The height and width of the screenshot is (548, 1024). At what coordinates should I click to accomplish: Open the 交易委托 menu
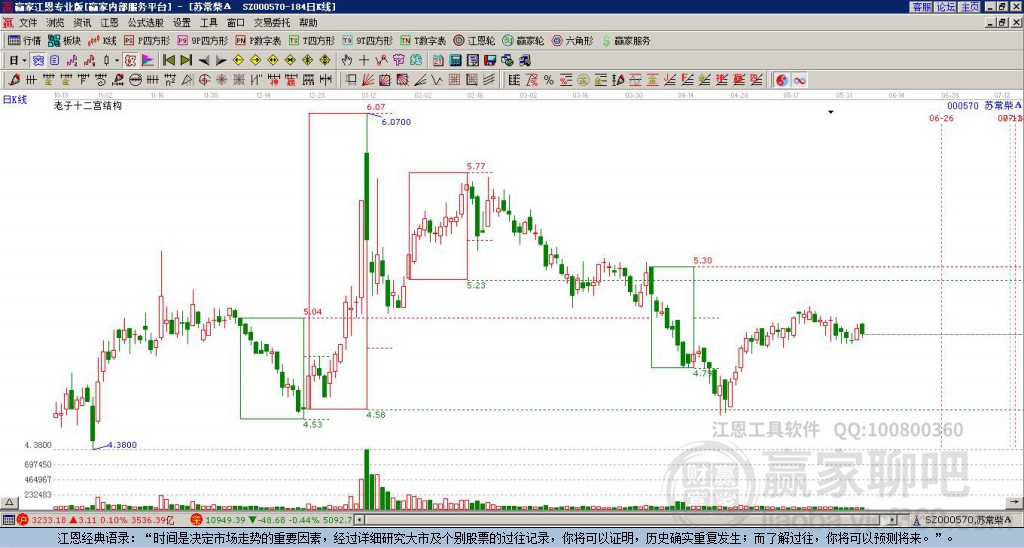tap(272, 23)
